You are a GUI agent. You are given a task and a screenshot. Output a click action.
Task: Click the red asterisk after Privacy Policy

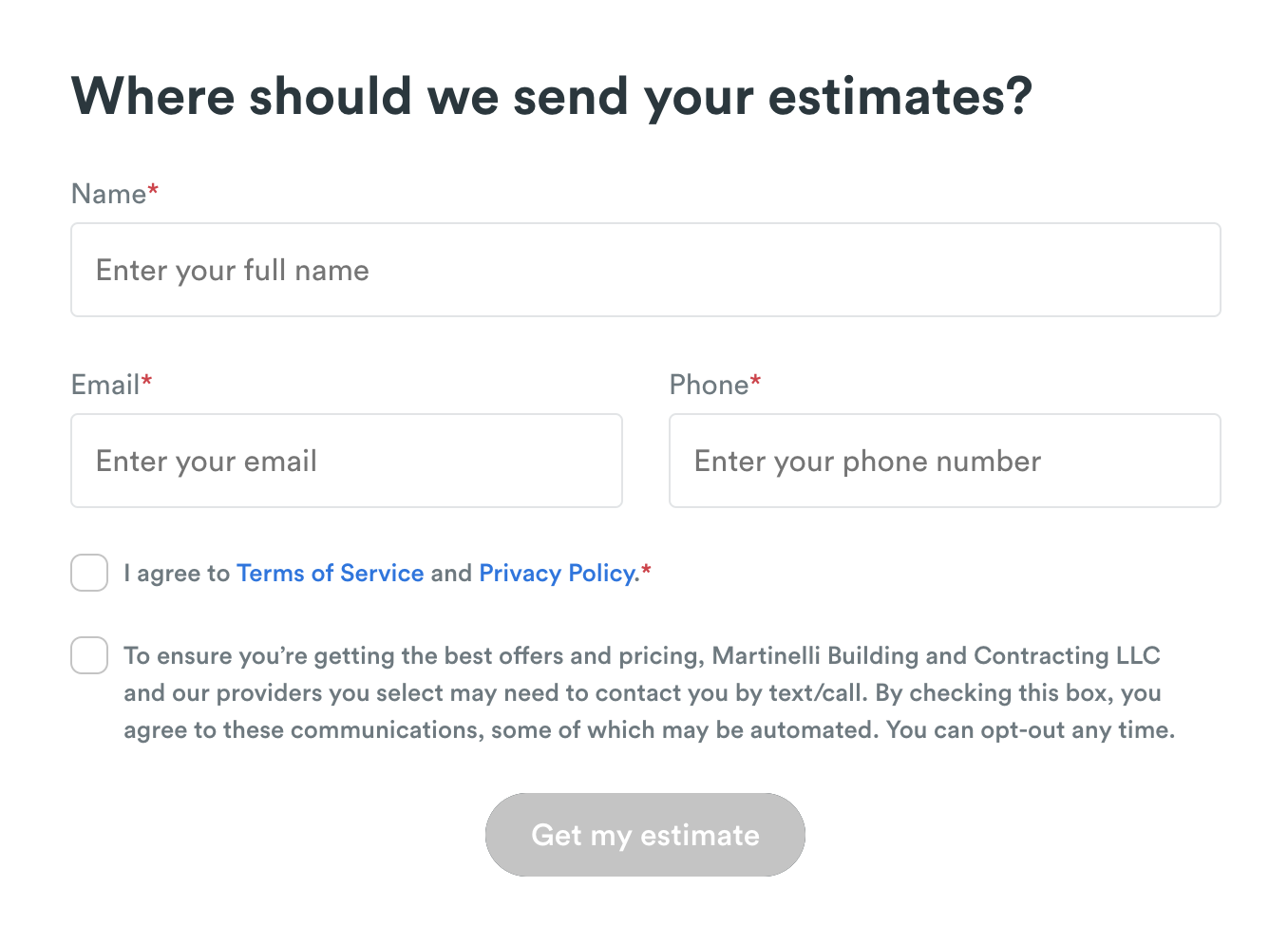tap(646, 571)
